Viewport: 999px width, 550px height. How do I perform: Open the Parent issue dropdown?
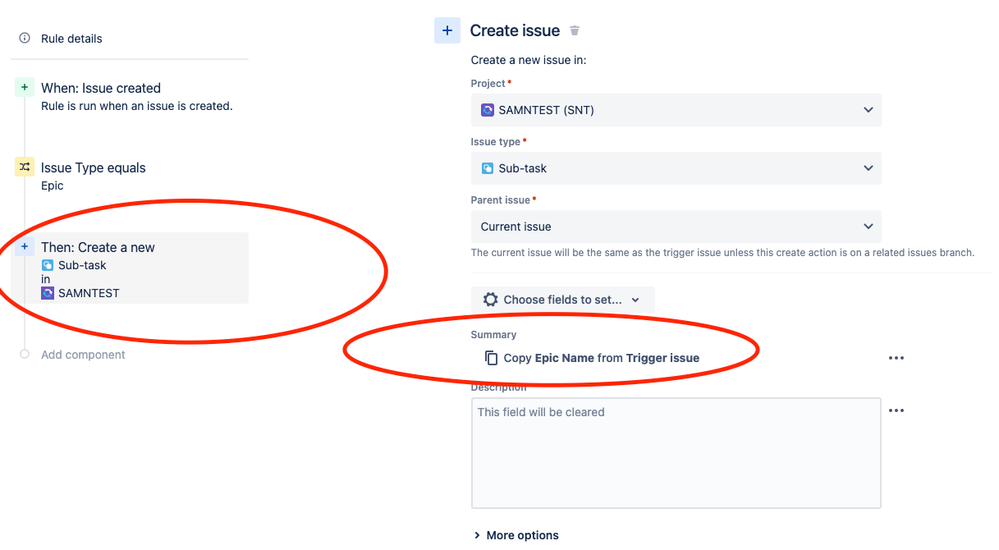[x=676, y=226]
